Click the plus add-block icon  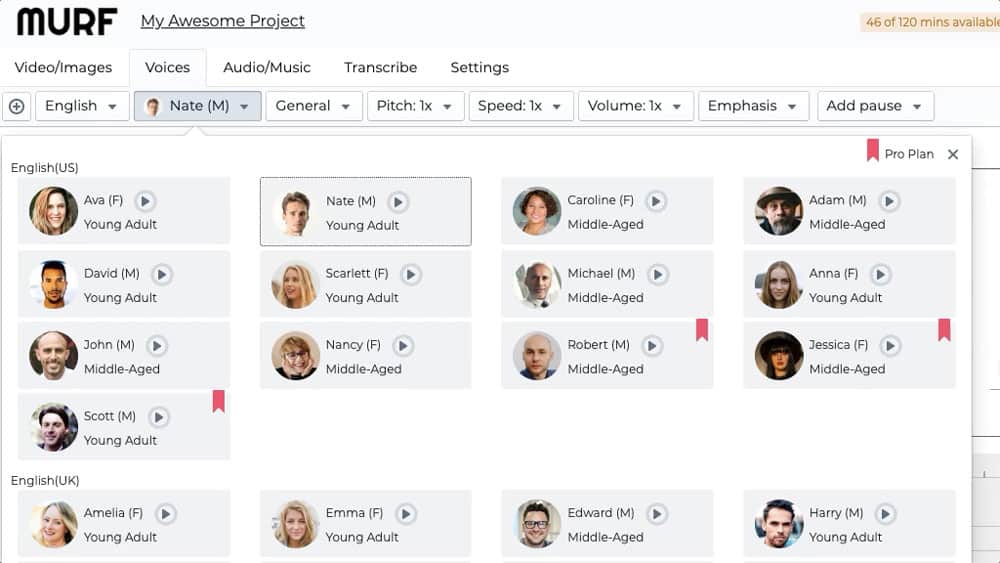[x=16, y=106]
